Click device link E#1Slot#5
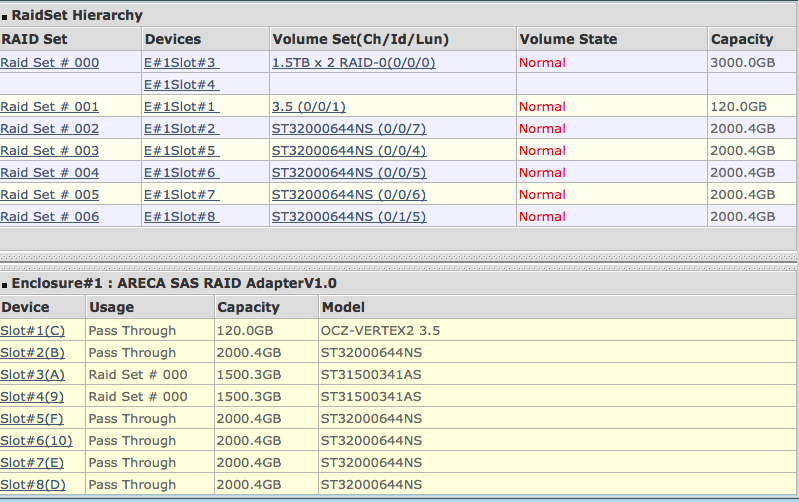 [181, 150]
